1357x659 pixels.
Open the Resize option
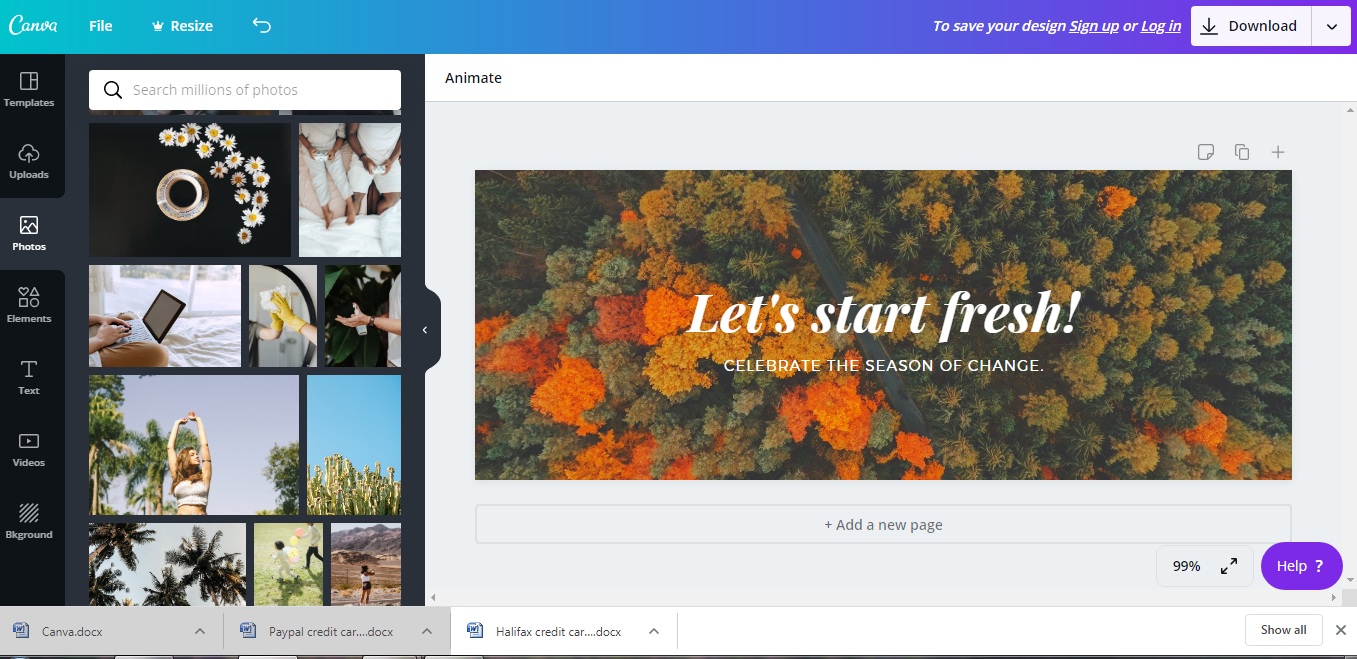182,26
